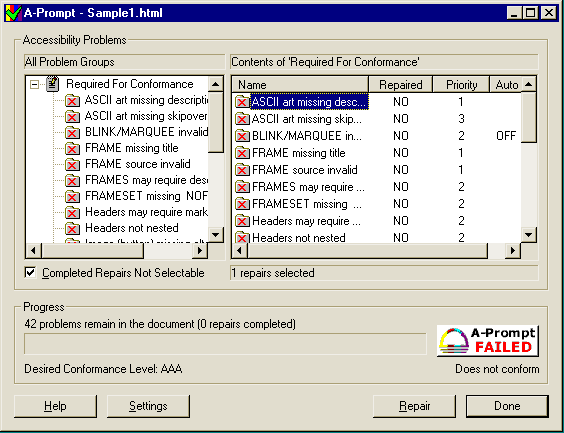Click priority 3 of 'ASCII art missing skip...'

point(461,119)
